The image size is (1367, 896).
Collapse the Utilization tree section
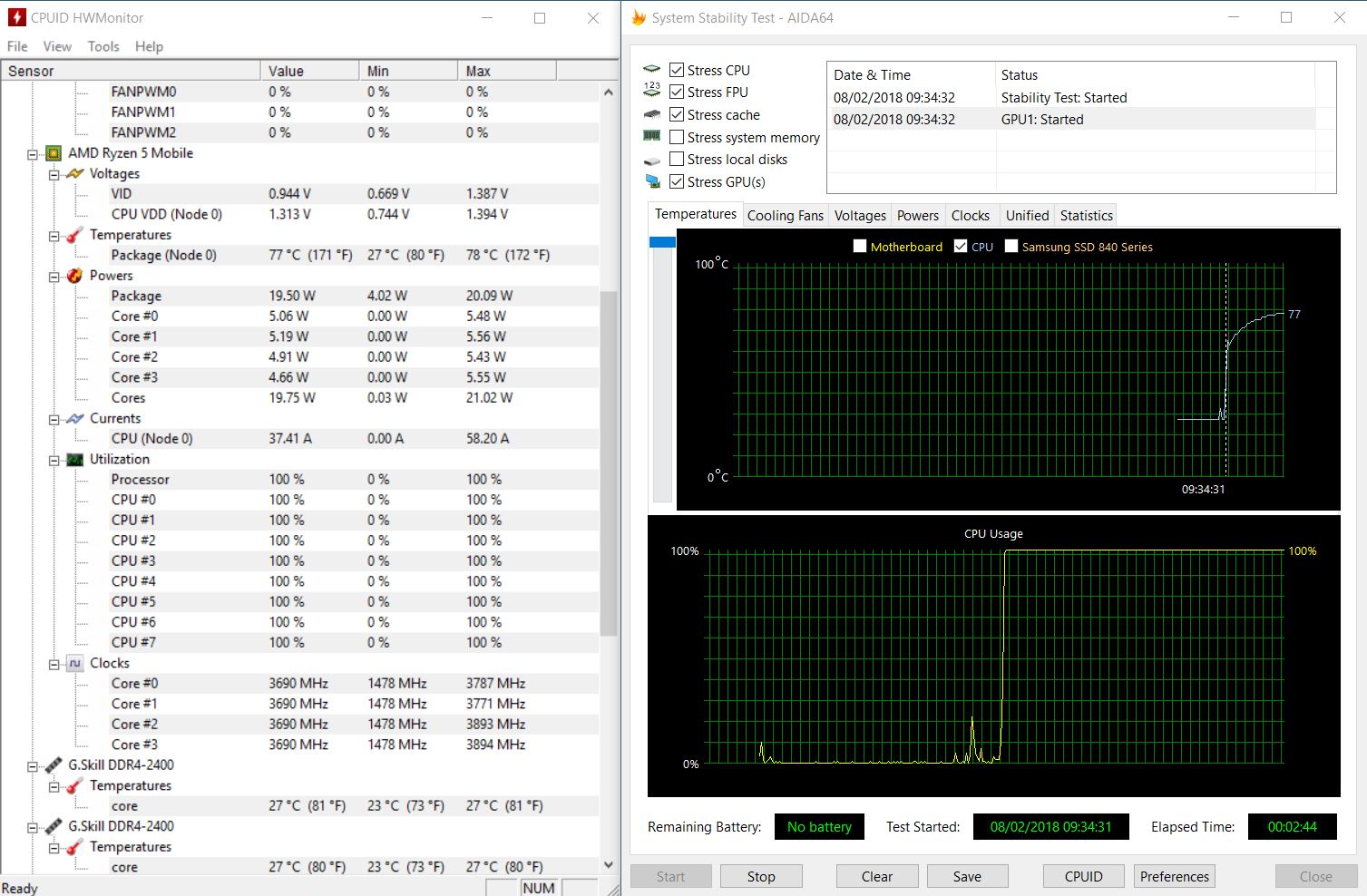(x=54, y=461)
